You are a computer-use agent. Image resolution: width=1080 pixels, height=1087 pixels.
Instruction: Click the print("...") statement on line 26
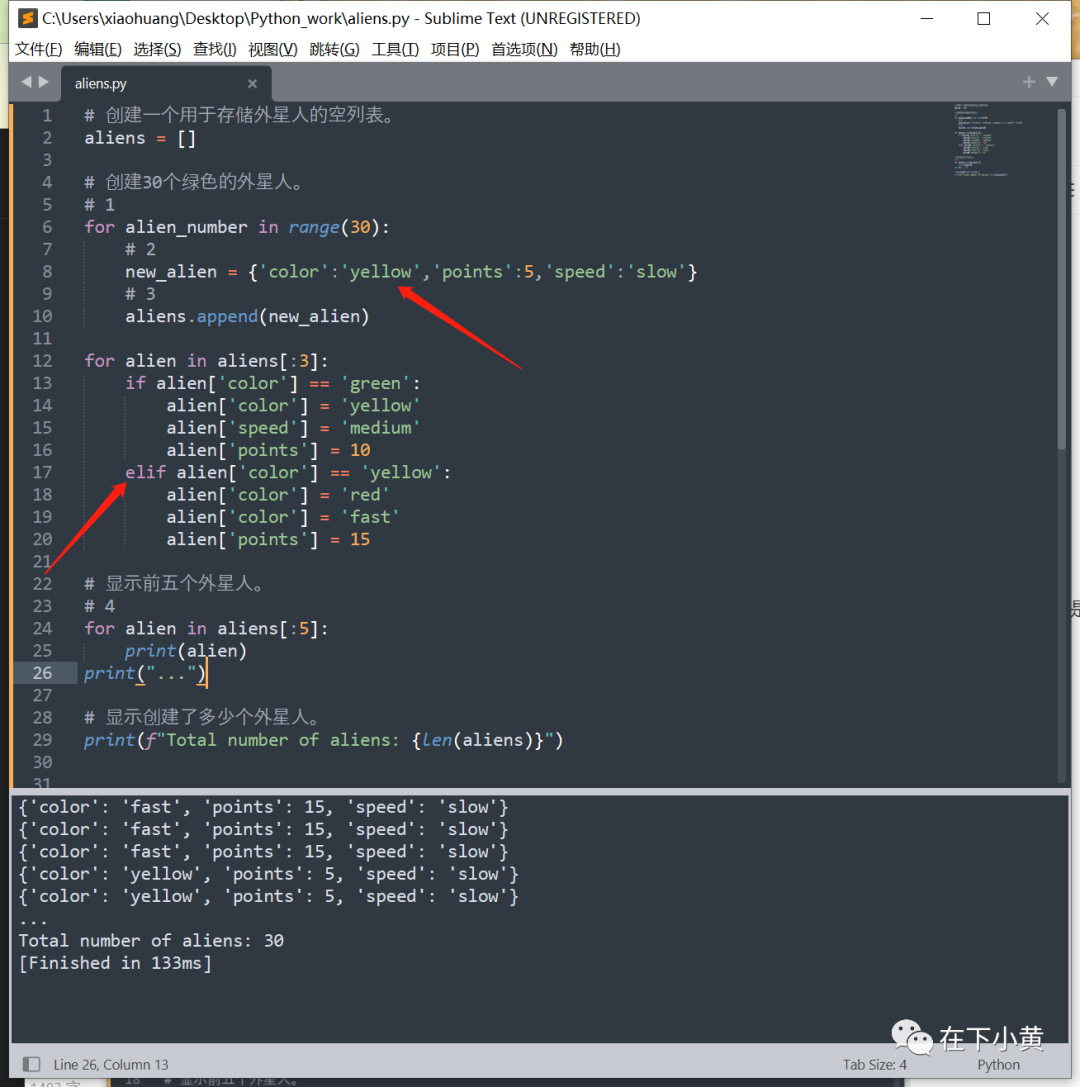pyautogui.click(x=145, y=673)
